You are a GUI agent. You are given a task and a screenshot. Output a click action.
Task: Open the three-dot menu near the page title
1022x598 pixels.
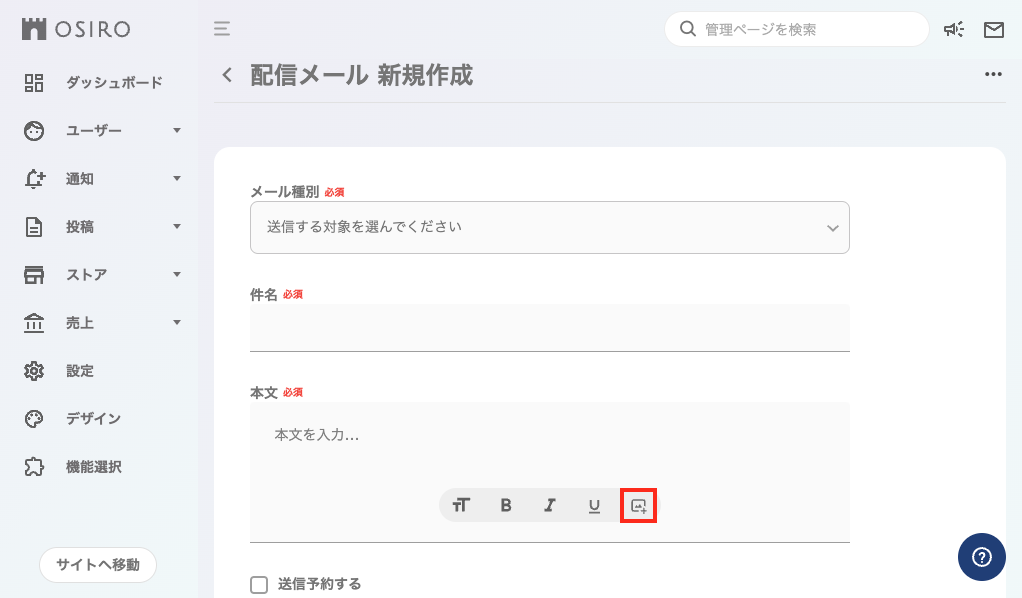click(x=993, y=74)
